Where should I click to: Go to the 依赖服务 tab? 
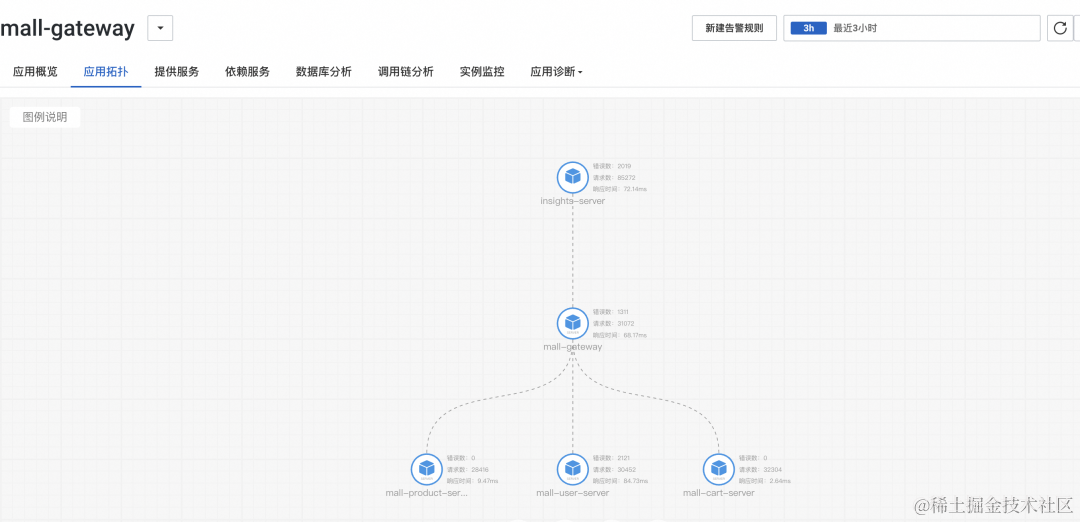click(x=247, y=72)
